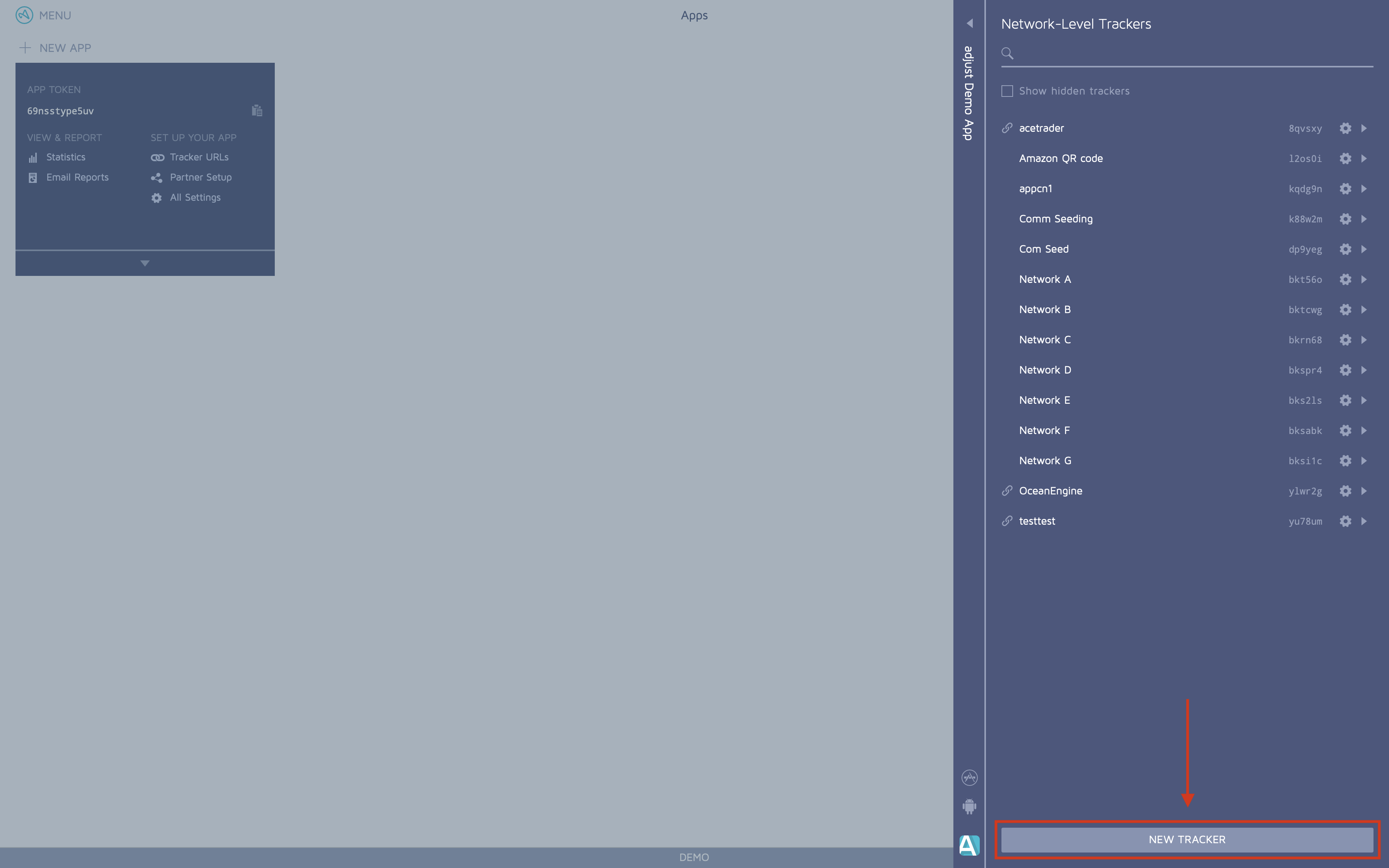Open settings gear for acetrader tracker
Image resolution: width=1389 pixels, height=868 pixels.
point(1345,128)
